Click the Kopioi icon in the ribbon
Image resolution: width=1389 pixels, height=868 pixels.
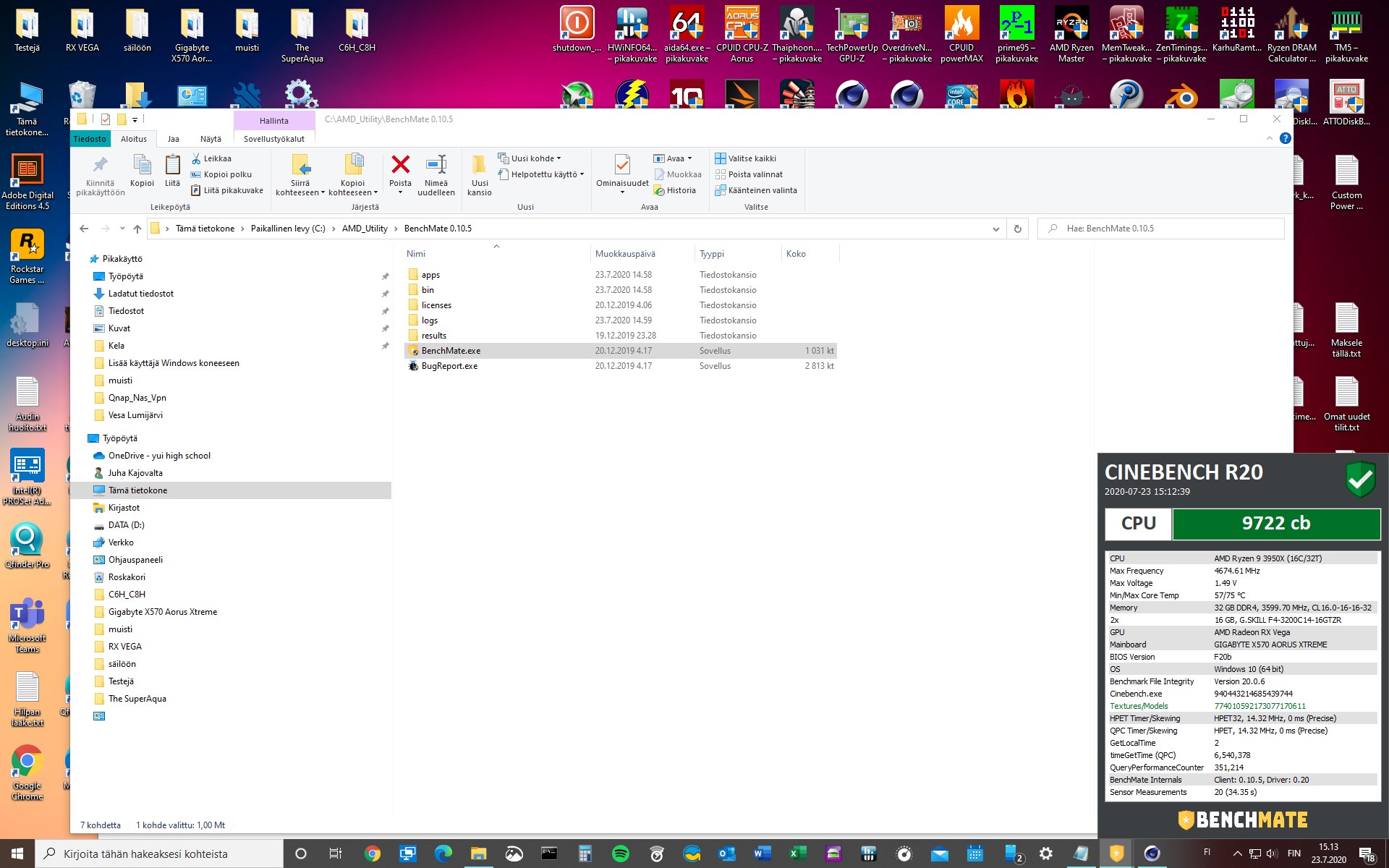[143, 165]
